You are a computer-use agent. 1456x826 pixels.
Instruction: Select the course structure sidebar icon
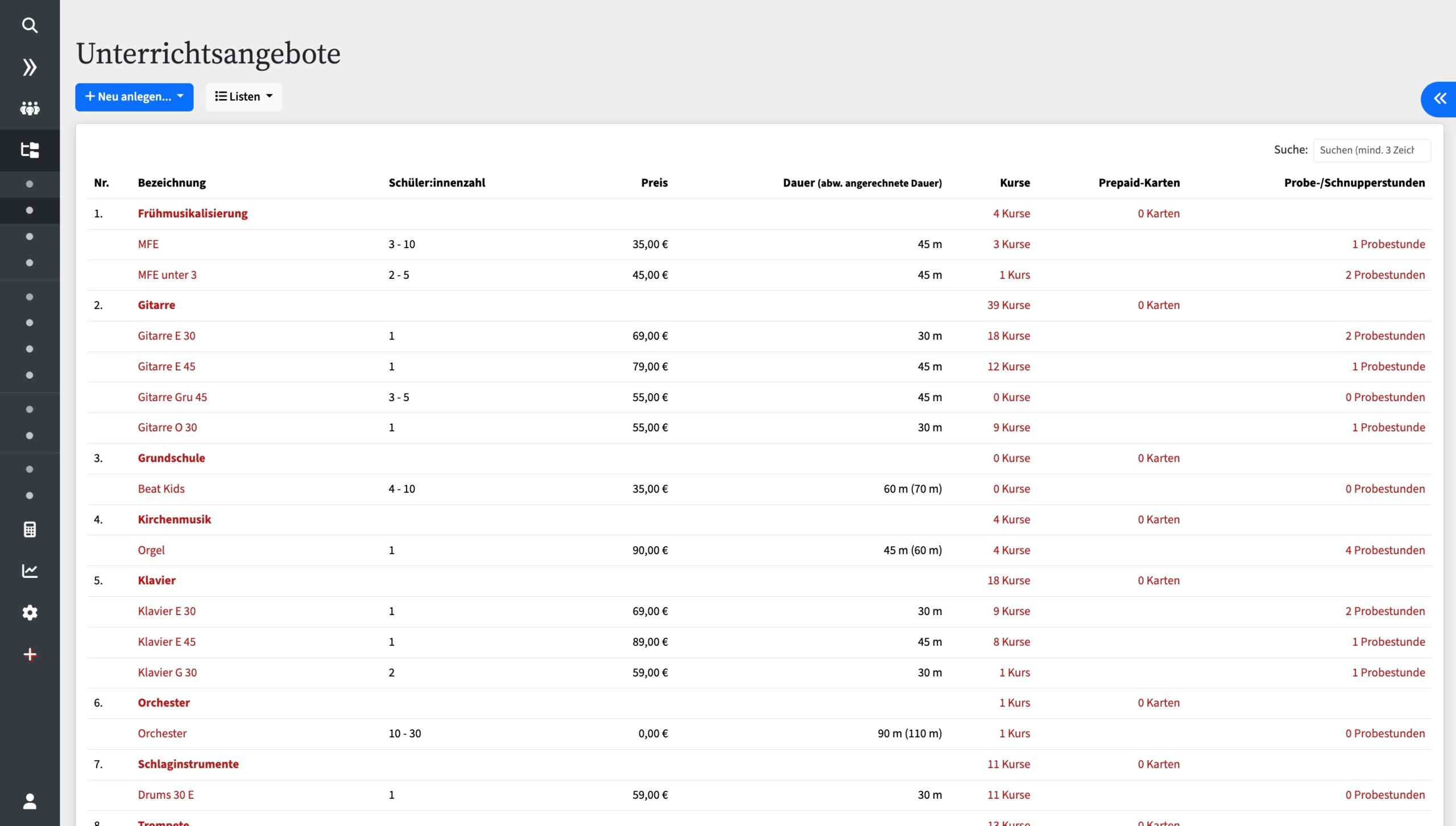[x=30, y=150]
